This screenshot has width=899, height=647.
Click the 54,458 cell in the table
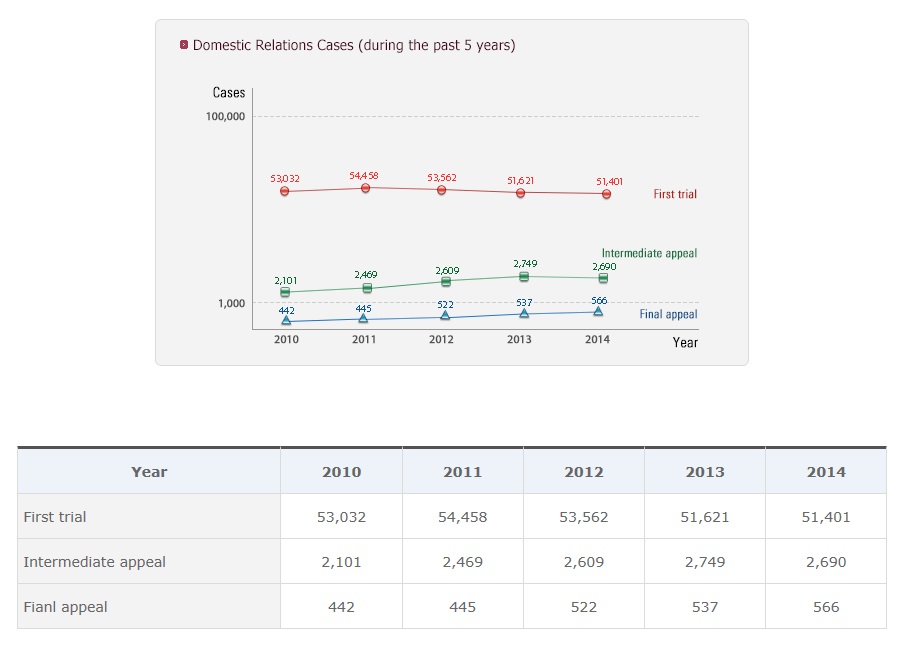(x=463, y=517)
